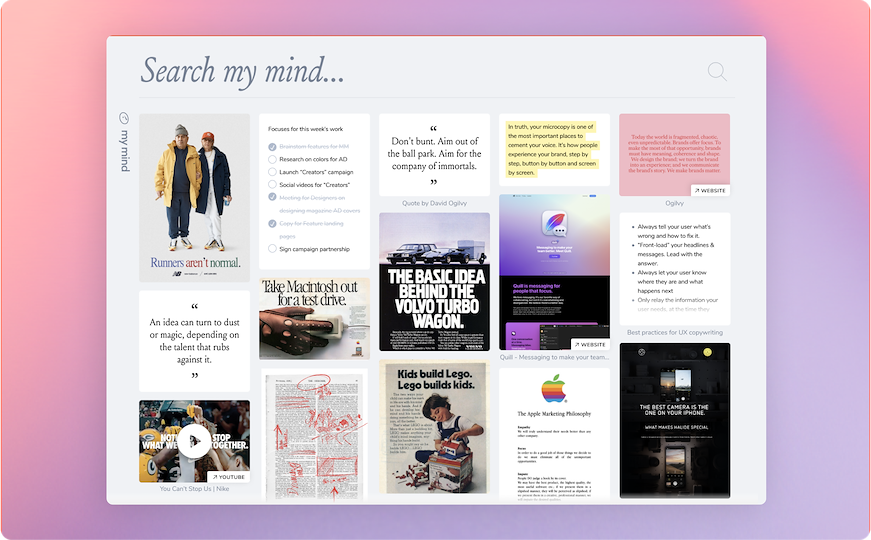Click the rainbow Apple logo in the philosophy card
871x540 pixels.
554,388
